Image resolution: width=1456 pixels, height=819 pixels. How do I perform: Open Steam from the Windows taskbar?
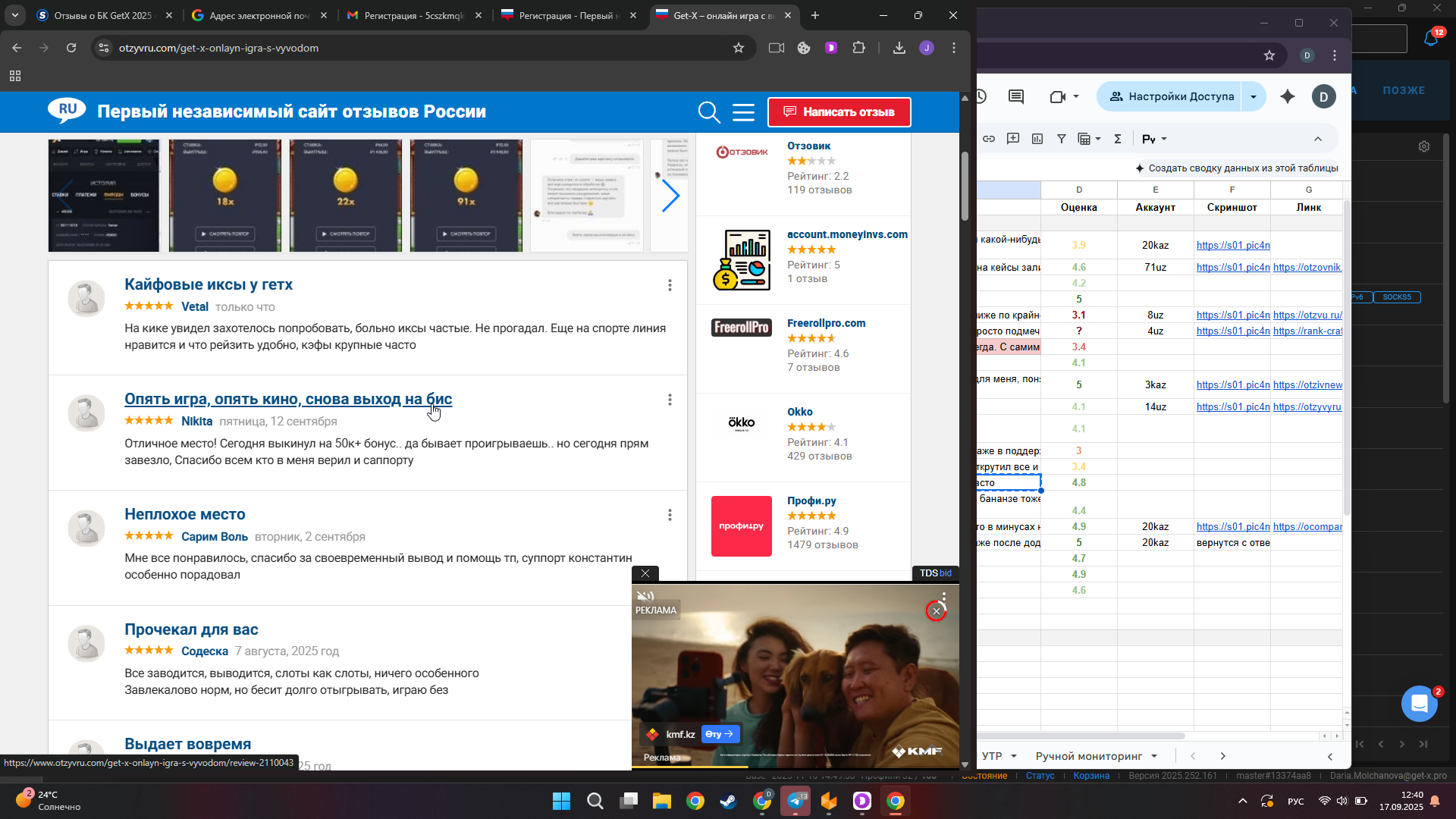[x=729, y=802]
